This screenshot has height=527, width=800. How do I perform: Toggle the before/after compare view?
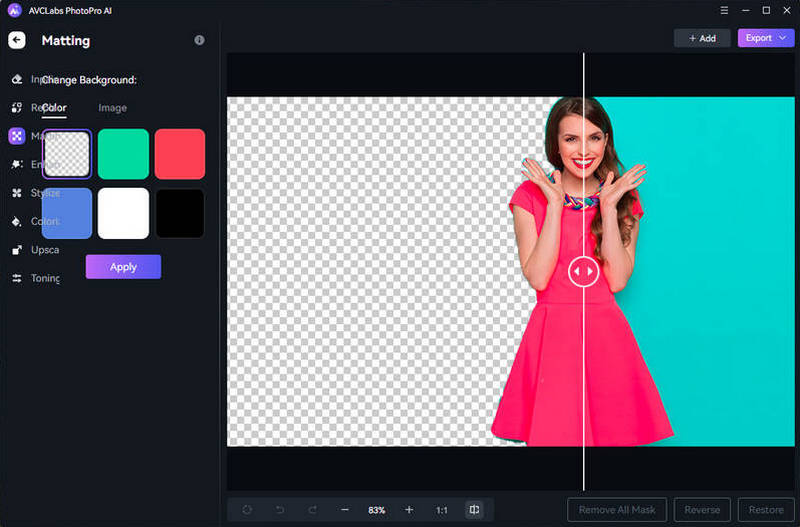pyautogui.click(x=474, y=510)
